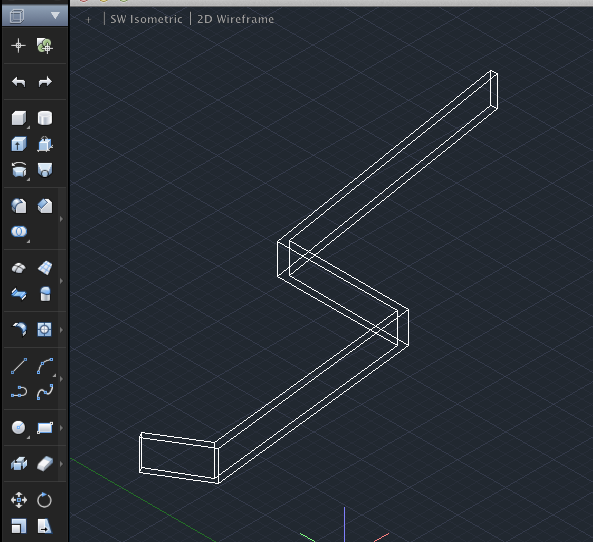Expand the flyout beside Line and Arc tools
Viewport: 593px width, 542px height.
[61, 379]
